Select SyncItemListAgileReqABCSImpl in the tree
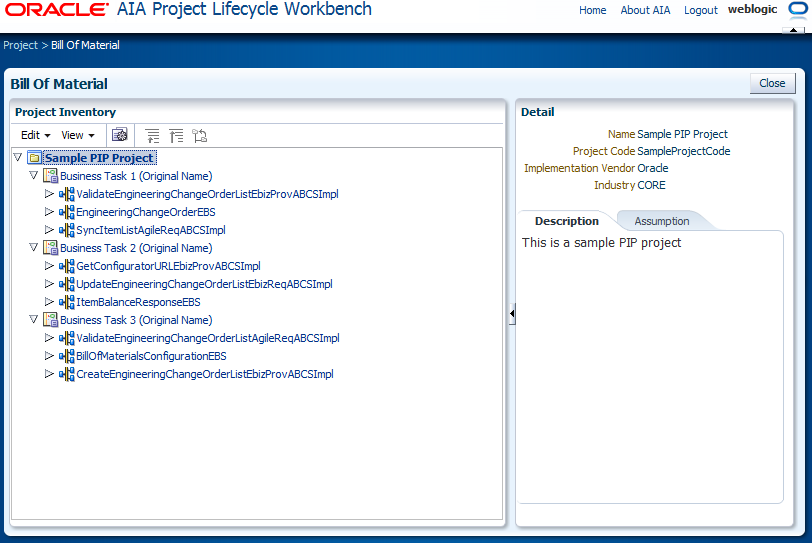 point(151,230)
